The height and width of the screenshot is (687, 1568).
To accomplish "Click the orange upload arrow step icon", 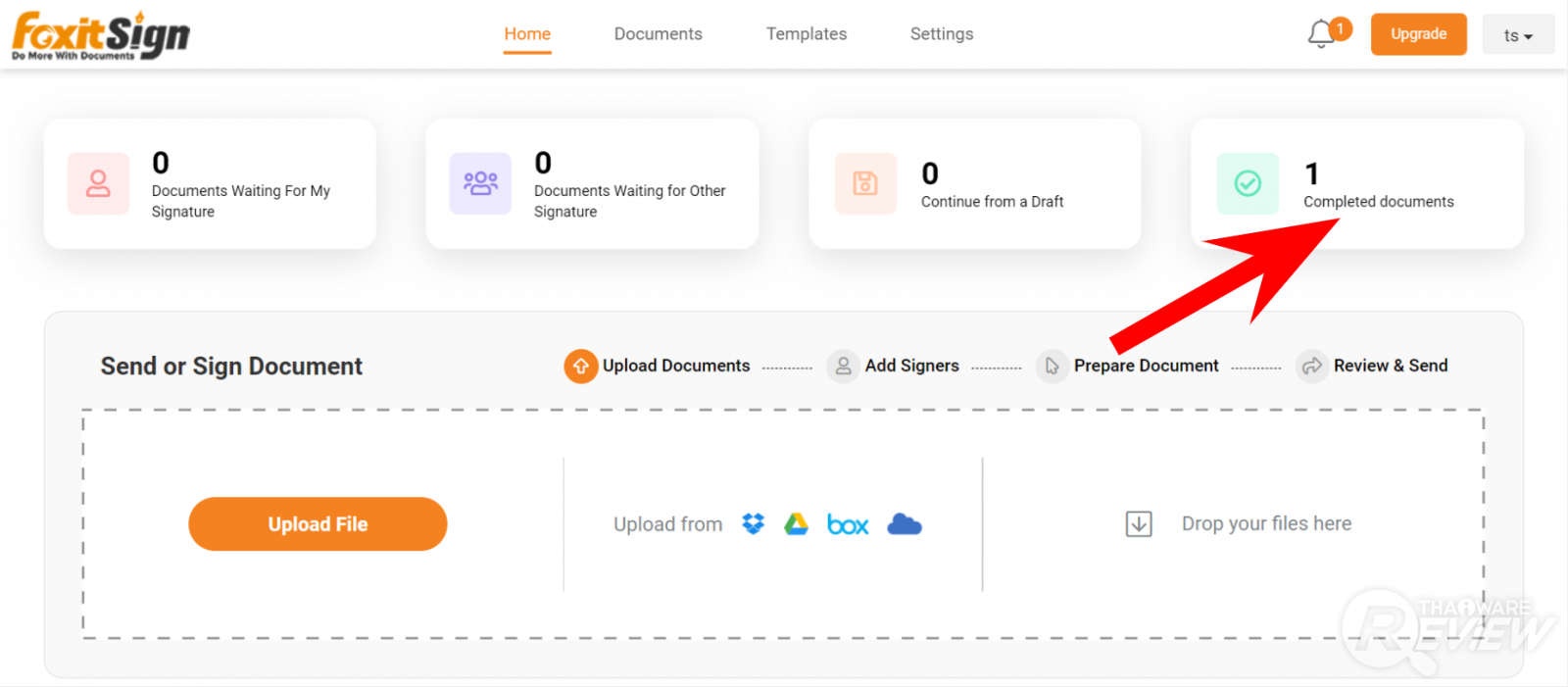I will tap(581, 366).
